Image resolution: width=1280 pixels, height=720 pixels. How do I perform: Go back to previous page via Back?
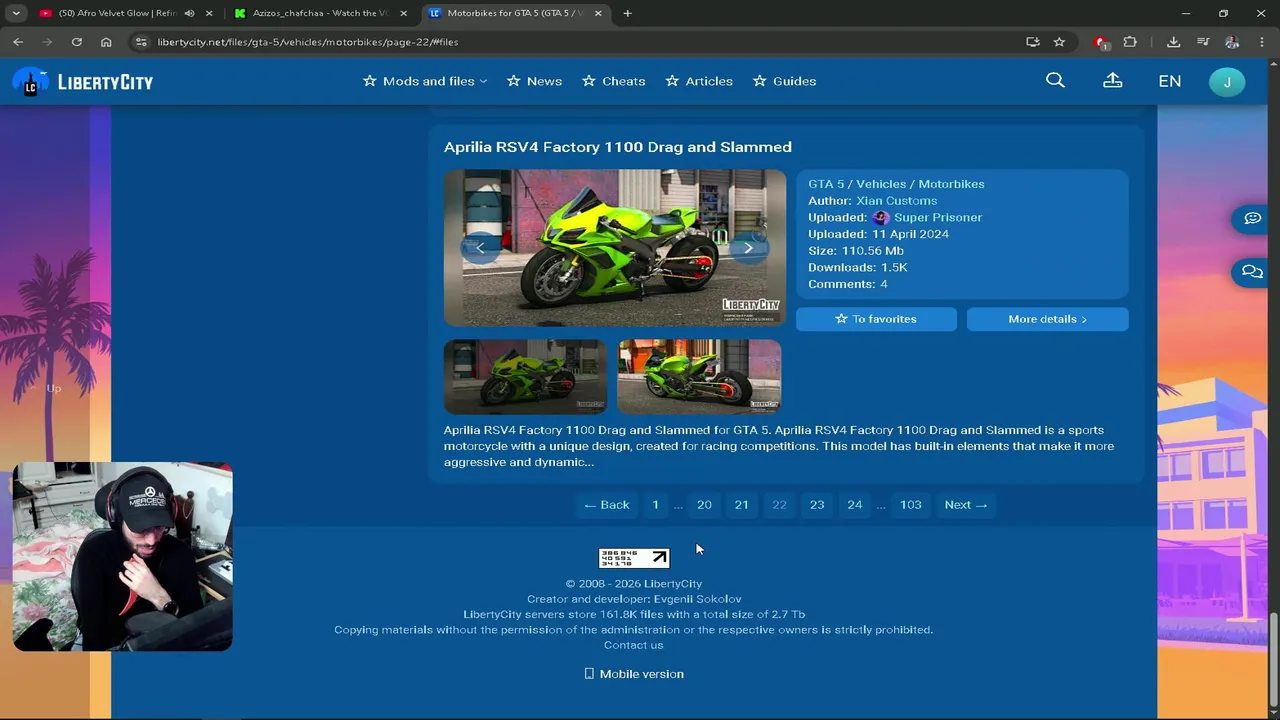click(606, 505)
